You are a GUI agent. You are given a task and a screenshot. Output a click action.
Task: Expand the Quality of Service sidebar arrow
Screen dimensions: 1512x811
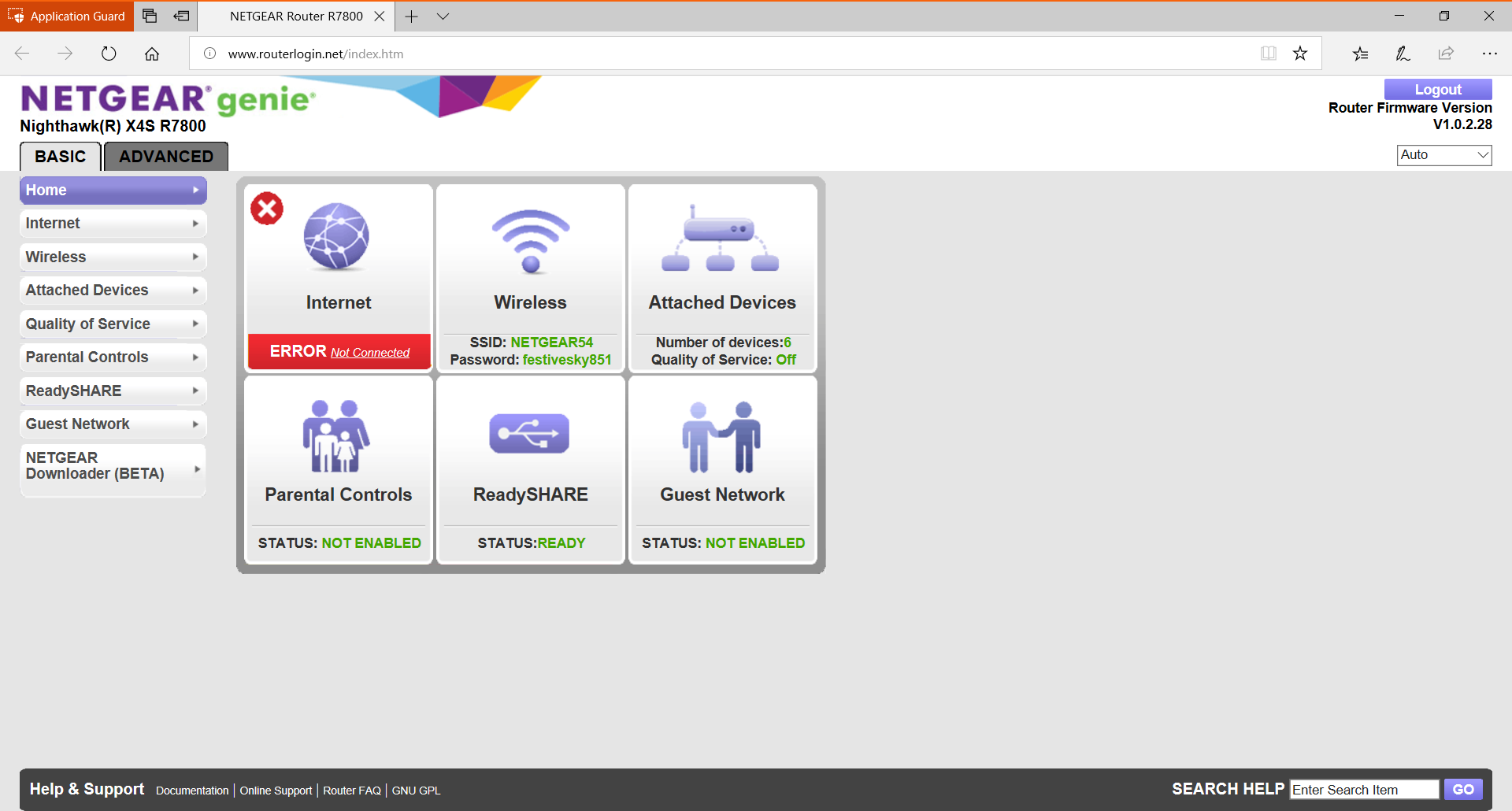pyautogui.click(x=195, y=324)
